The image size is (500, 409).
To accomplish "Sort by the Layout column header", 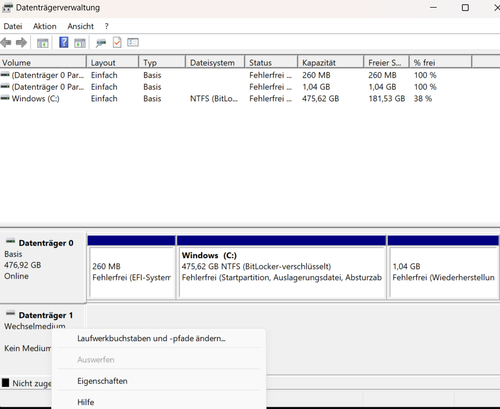I will pos(113,62).
